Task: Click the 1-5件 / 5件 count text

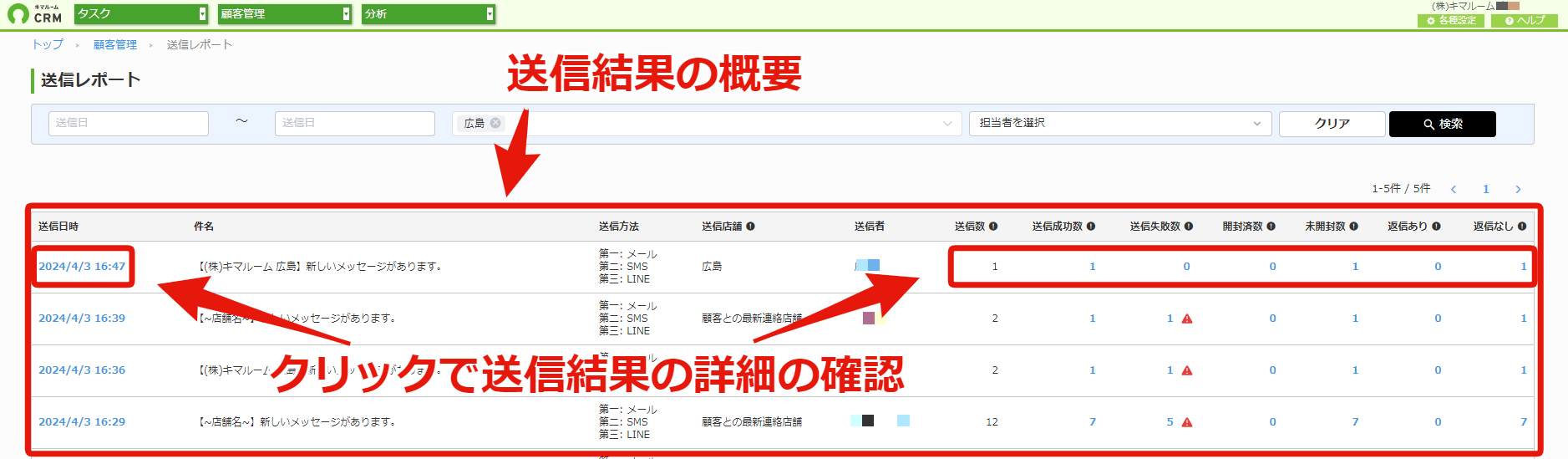Action: coord(1401,189)
